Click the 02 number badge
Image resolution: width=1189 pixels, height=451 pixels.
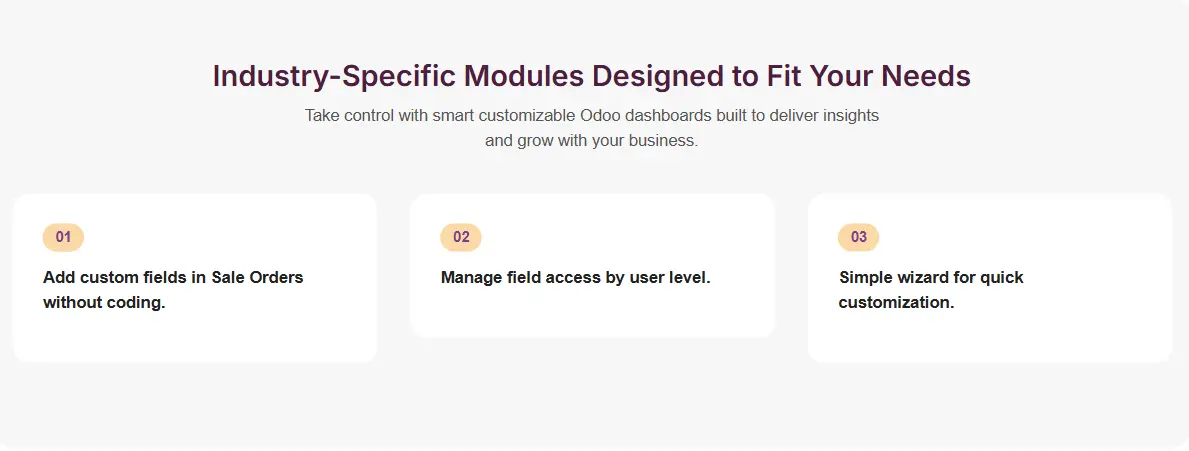point(461,237)
